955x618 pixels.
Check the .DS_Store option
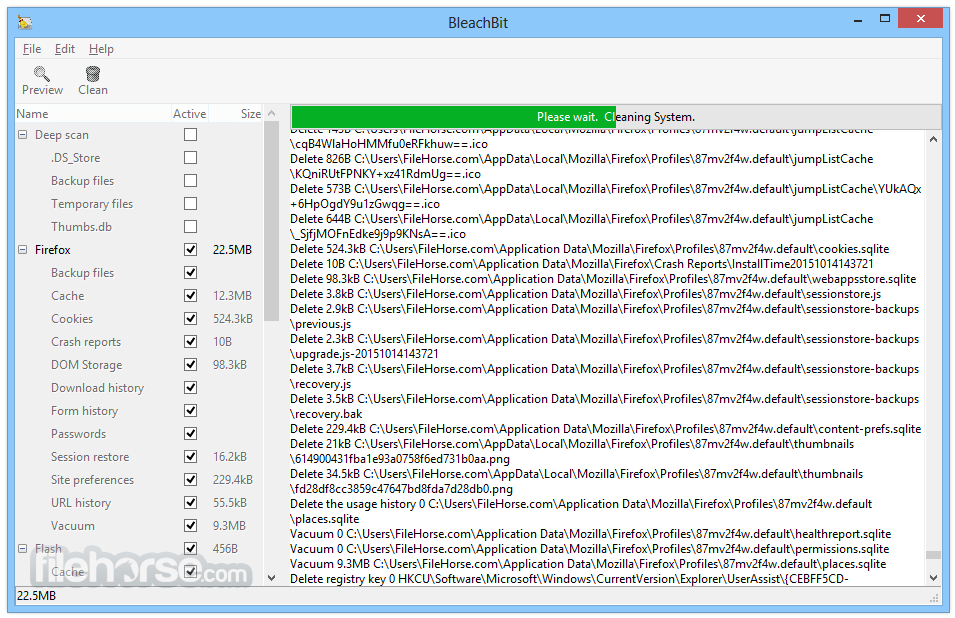(x=191, y=158)
